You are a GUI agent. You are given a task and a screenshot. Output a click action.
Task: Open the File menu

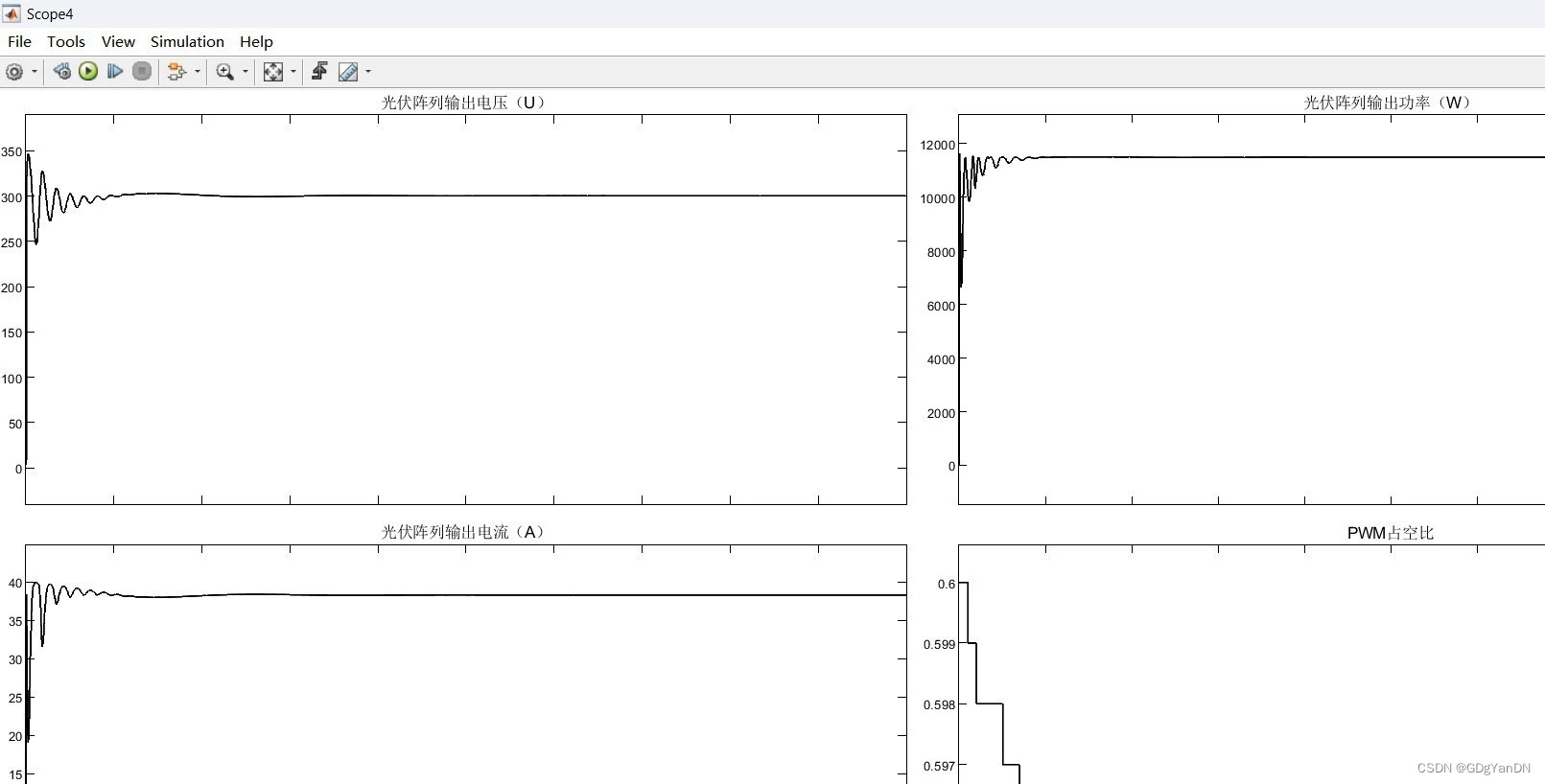(19, 41)
